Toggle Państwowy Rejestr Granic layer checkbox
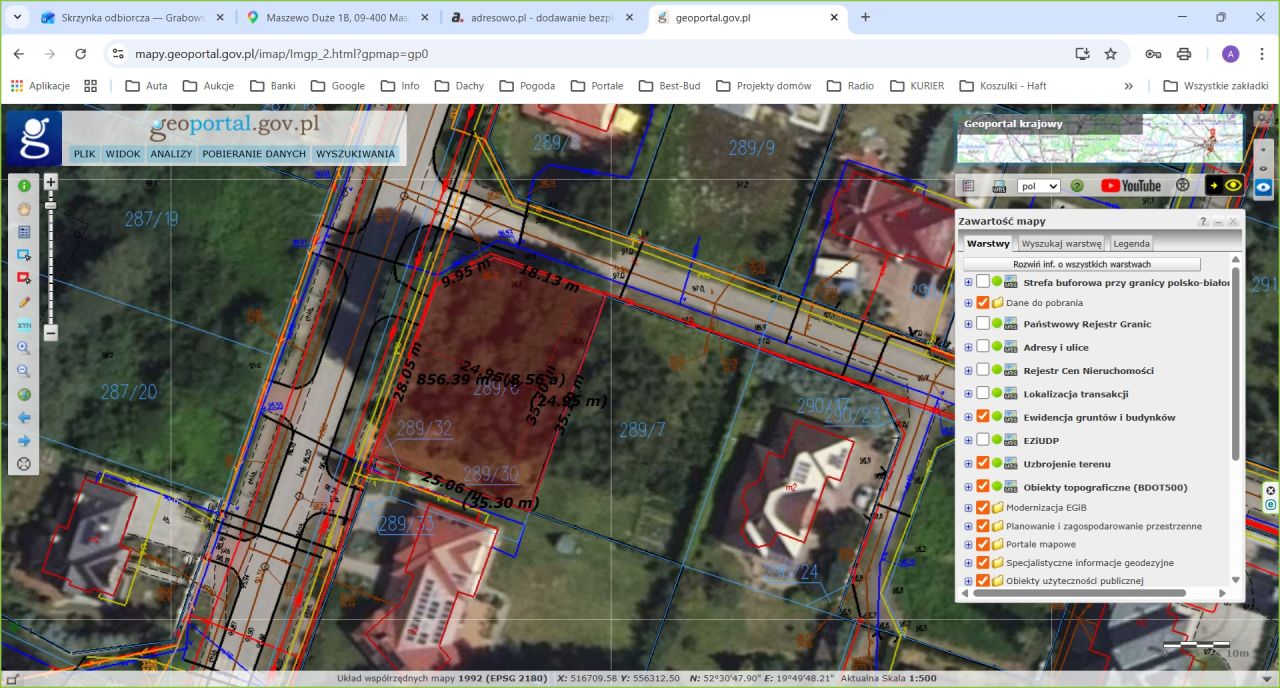The height and width of the screenshot is (688, 1280). pos(983,324)
